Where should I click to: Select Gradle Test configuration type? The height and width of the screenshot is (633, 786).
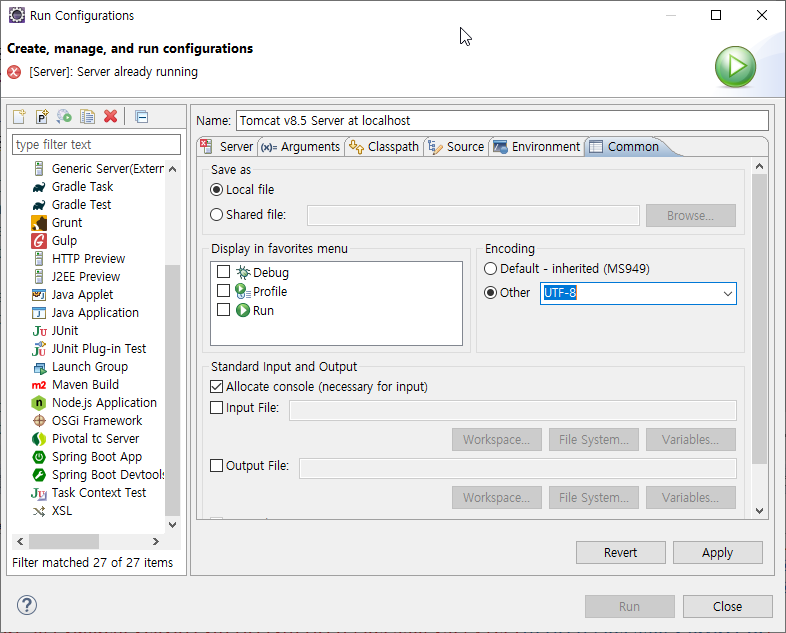pyautogui.click(x=81, y=204)
